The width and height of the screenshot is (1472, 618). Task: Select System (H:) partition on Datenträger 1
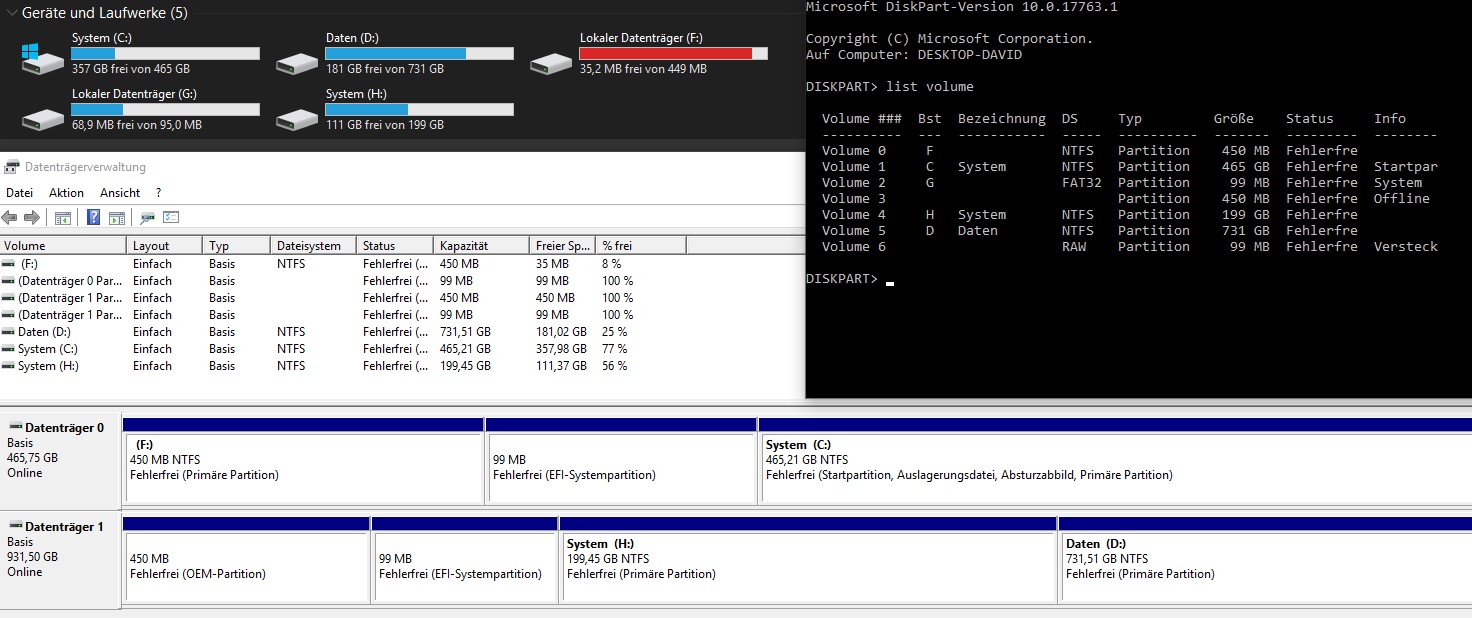click(x=807, y=565)
